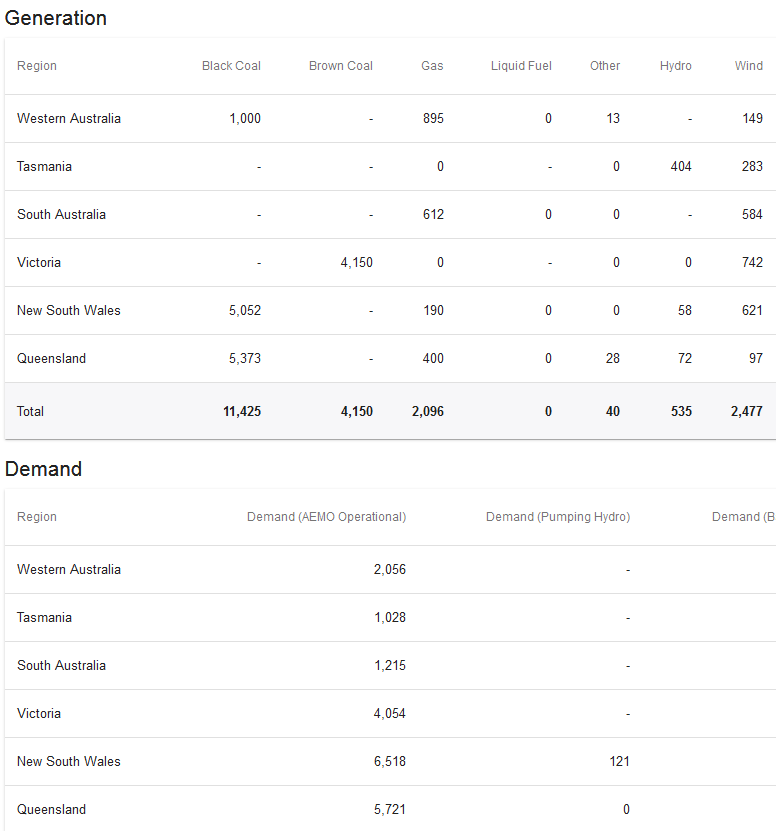The height and width of the screenshot is (831, 776).
Task: Click the Wind column header
Action: click(x=749, y=66)
